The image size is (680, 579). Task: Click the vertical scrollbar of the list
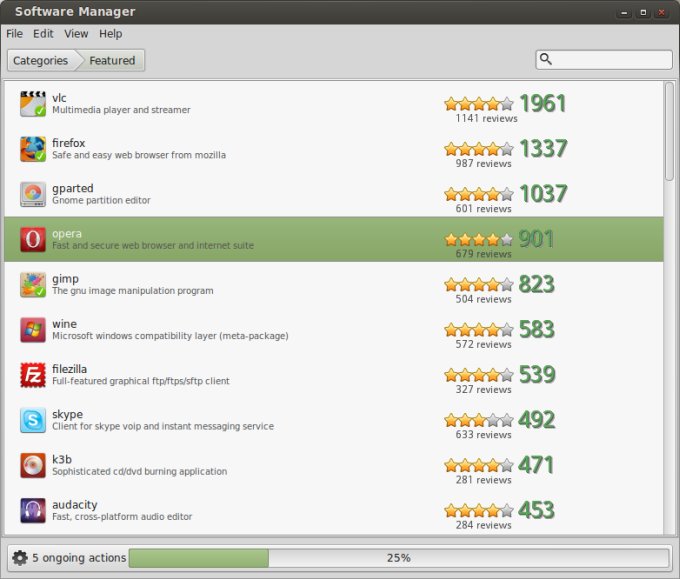pyautogui.click(x=669, y=130)
